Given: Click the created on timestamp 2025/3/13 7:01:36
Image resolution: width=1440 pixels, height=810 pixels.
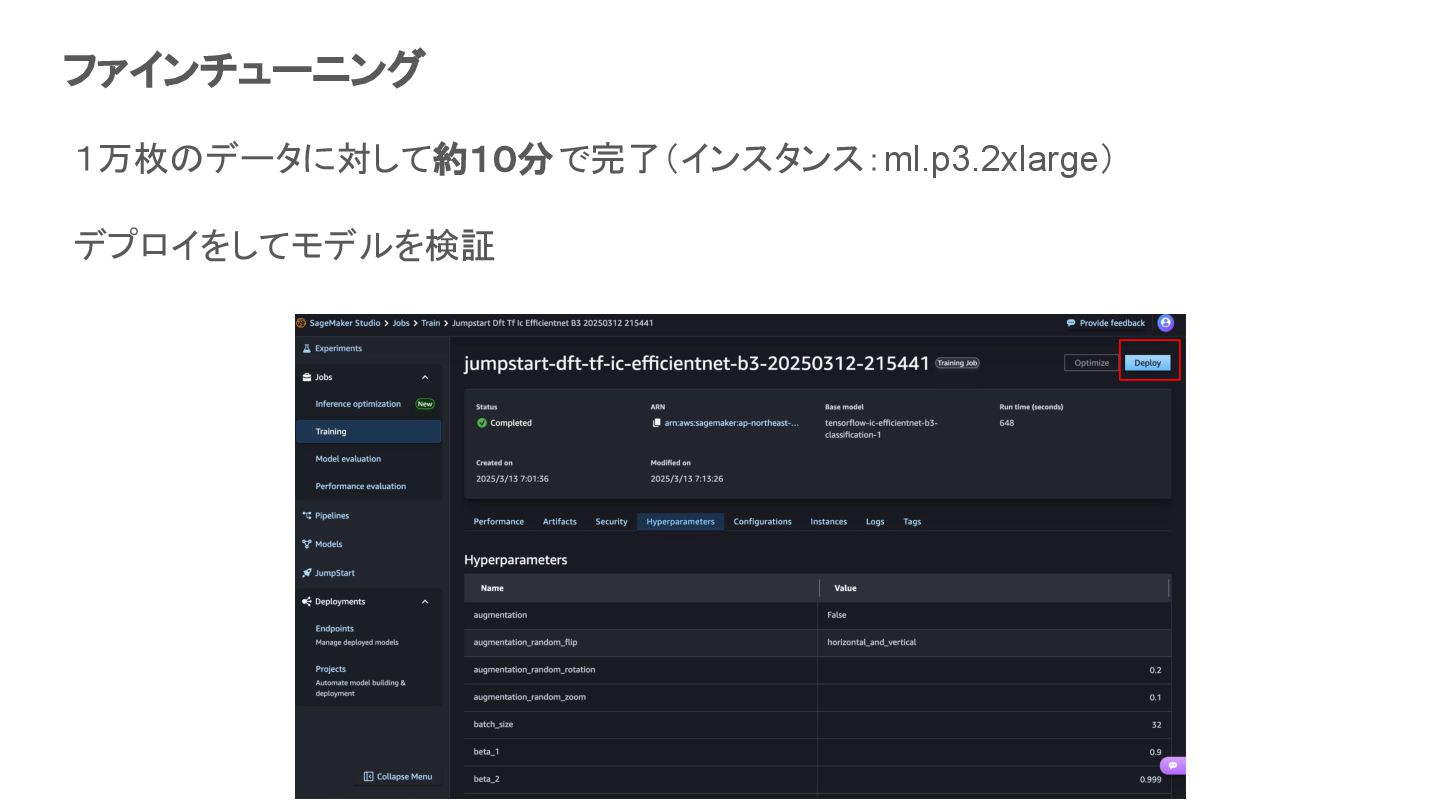Looking at the screenshot, I should (512, 479).
